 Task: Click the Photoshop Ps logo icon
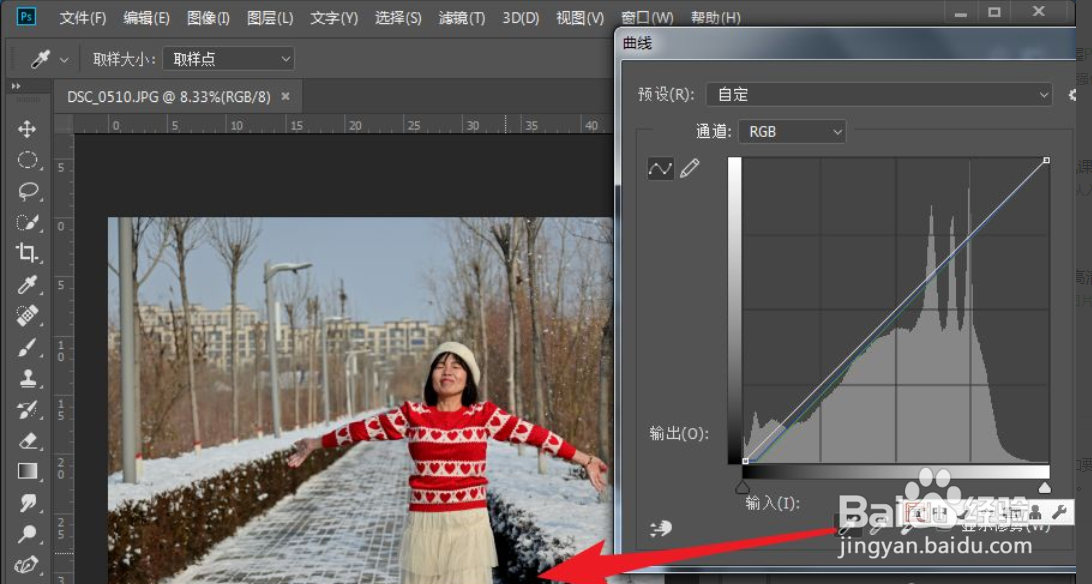26,16
